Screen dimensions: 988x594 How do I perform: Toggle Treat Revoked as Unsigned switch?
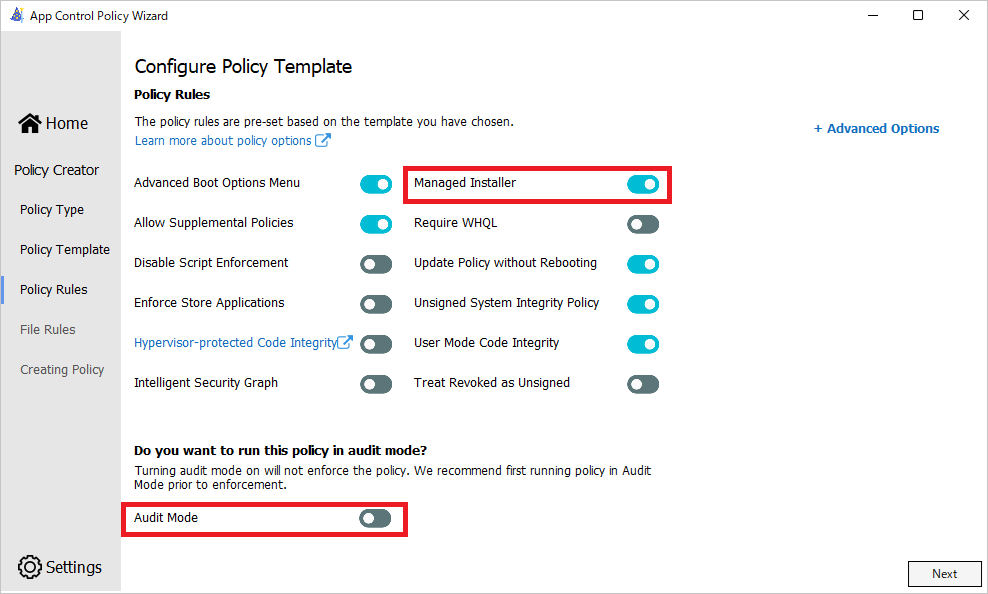[643, 384]
